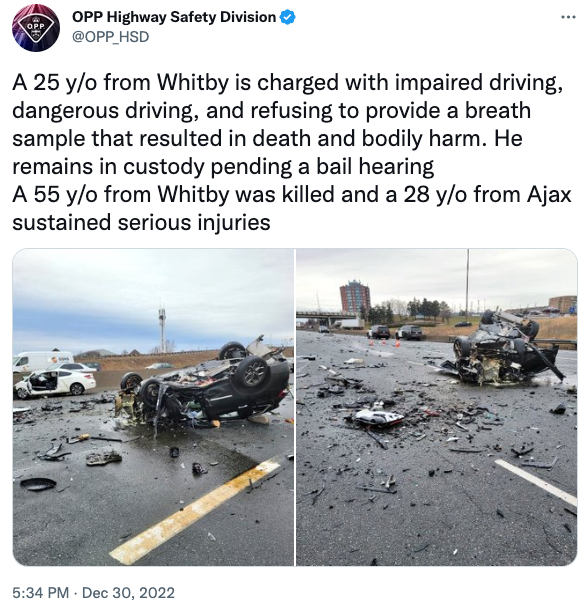Click the white van in left photo
The width and height of the screenshot is (586, 610).
(42, 361)
